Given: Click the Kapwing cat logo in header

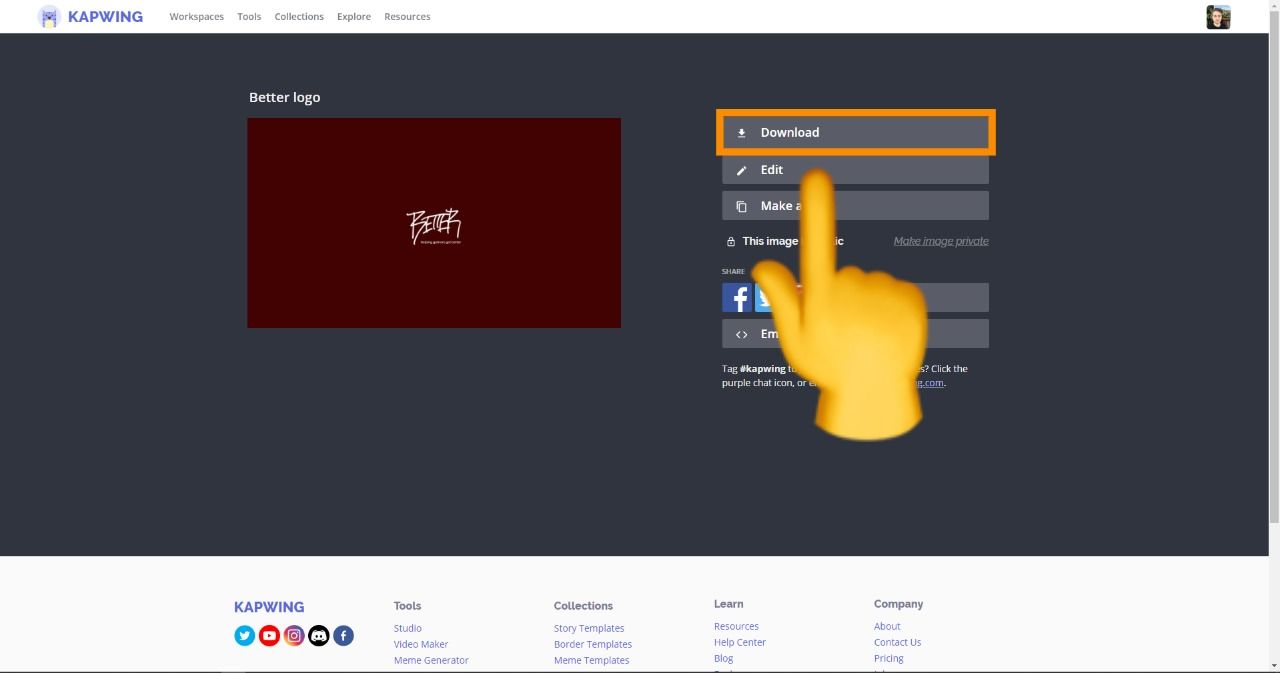Looking at the screenshot, I should (49, 17).
